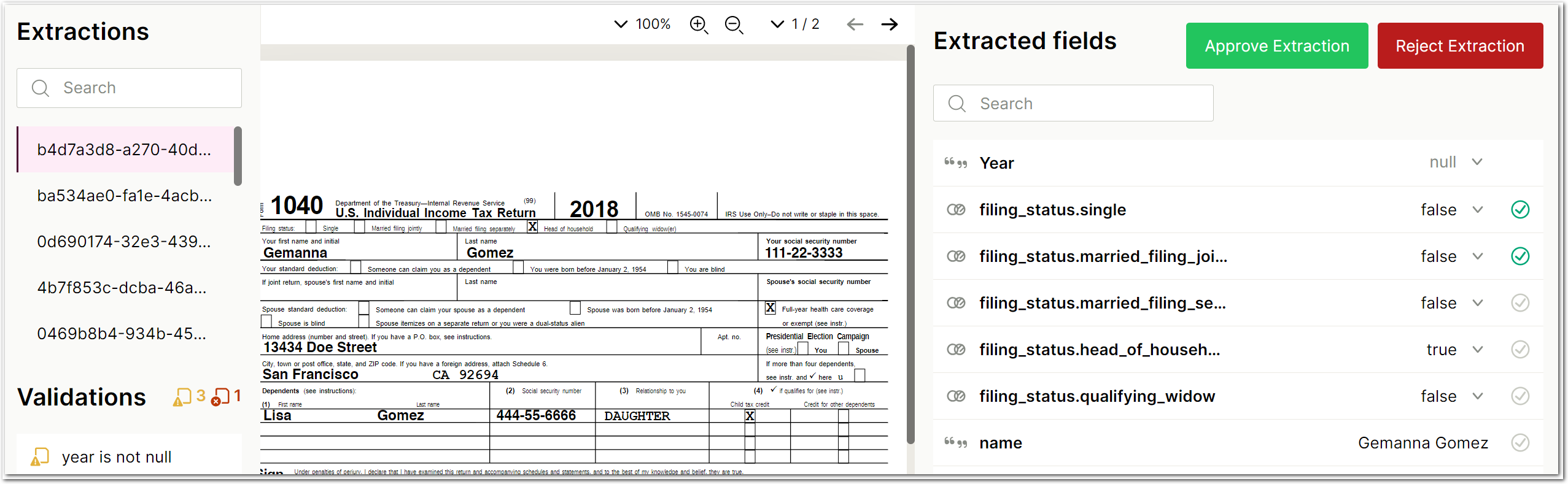
Task: Focus the Extractions search box
Action: click(x=129, y=88)
